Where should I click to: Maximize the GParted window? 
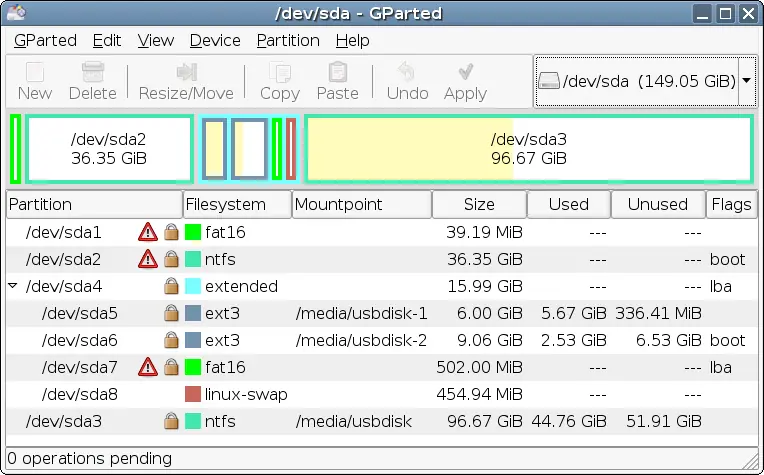coord(726,13)
